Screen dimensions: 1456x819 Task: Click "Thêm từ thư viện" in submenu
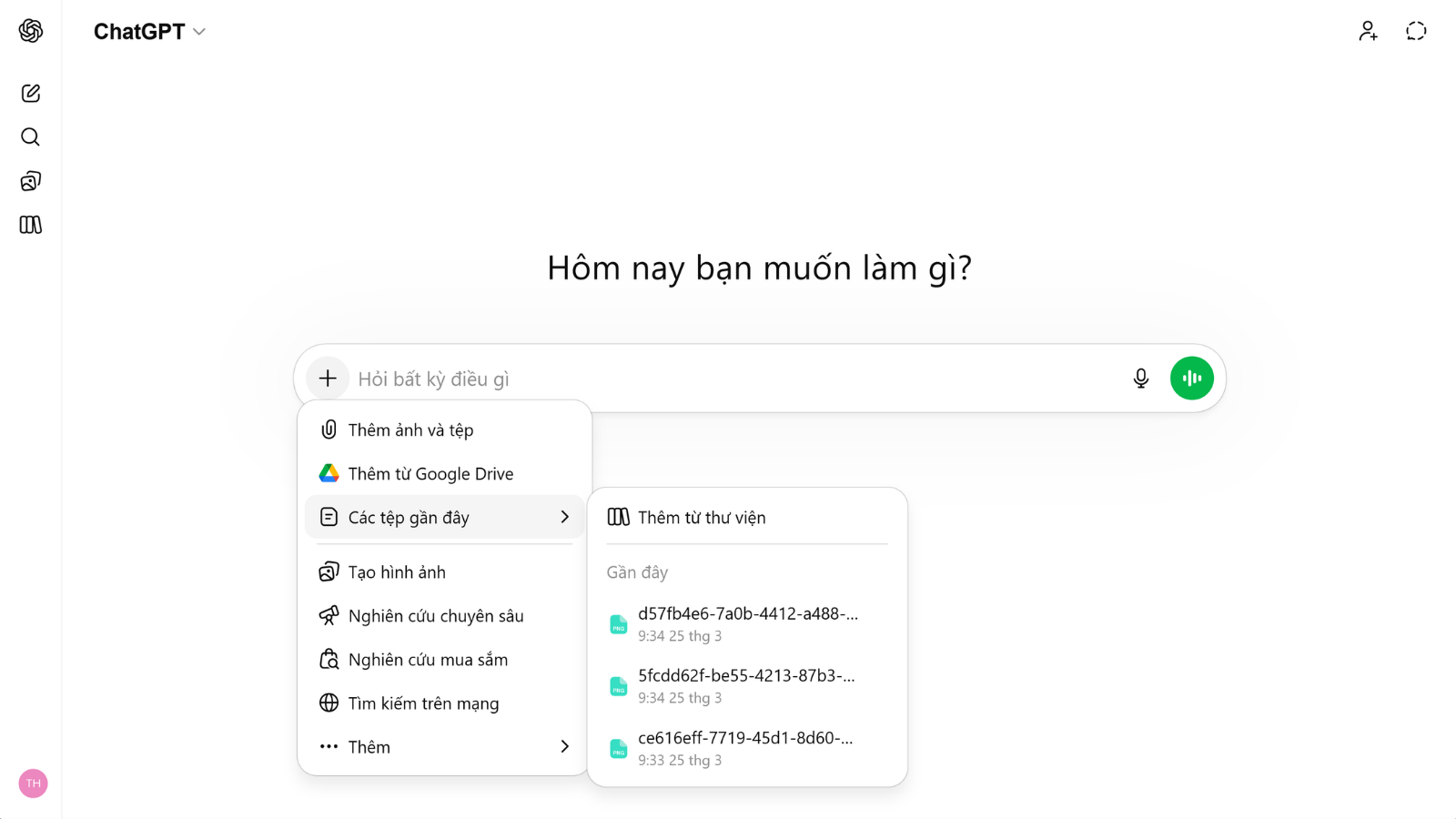tap(702, 518)
